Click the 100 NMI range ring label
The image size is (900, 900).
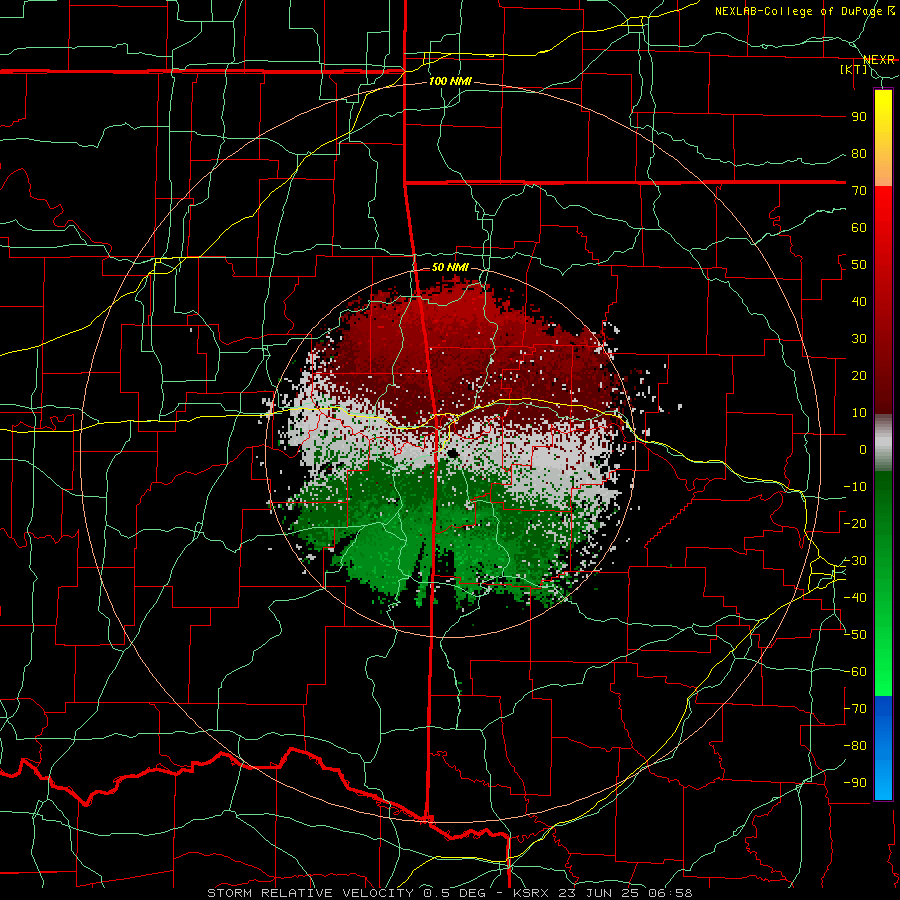point(450,81)
